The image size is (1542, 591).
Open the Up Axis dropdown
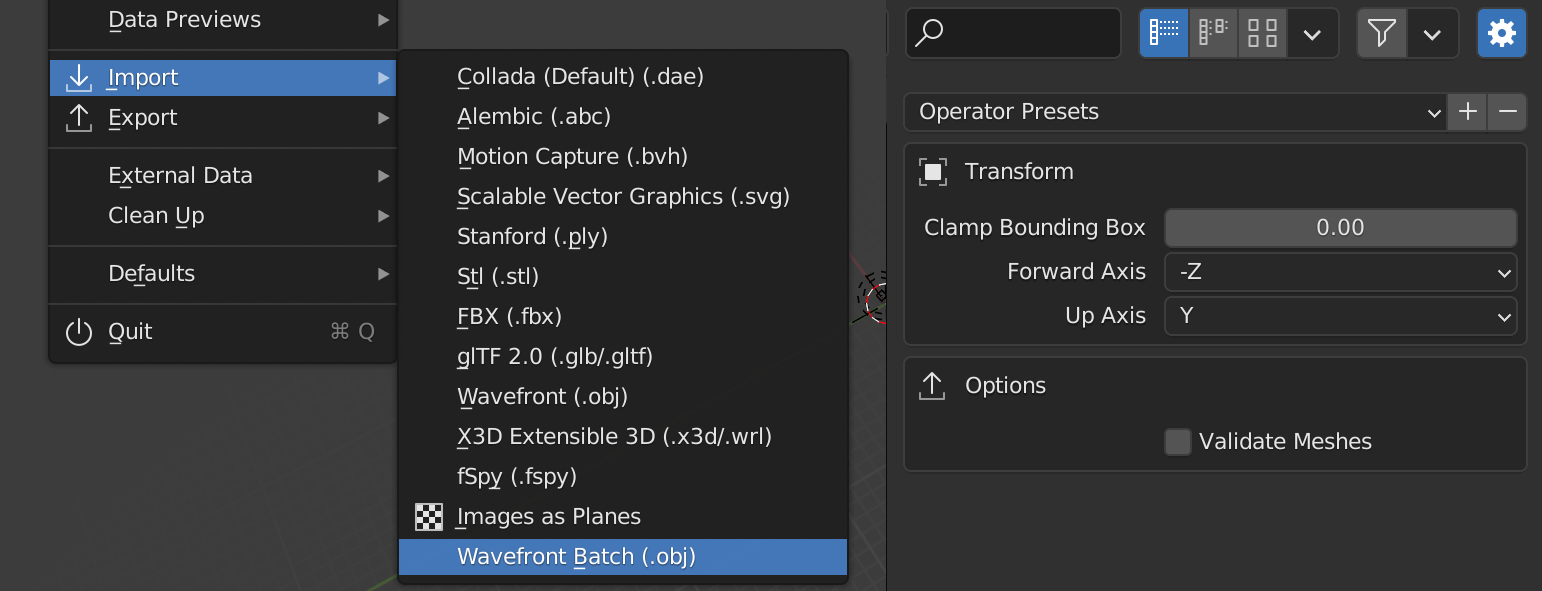pos(1340,317)
